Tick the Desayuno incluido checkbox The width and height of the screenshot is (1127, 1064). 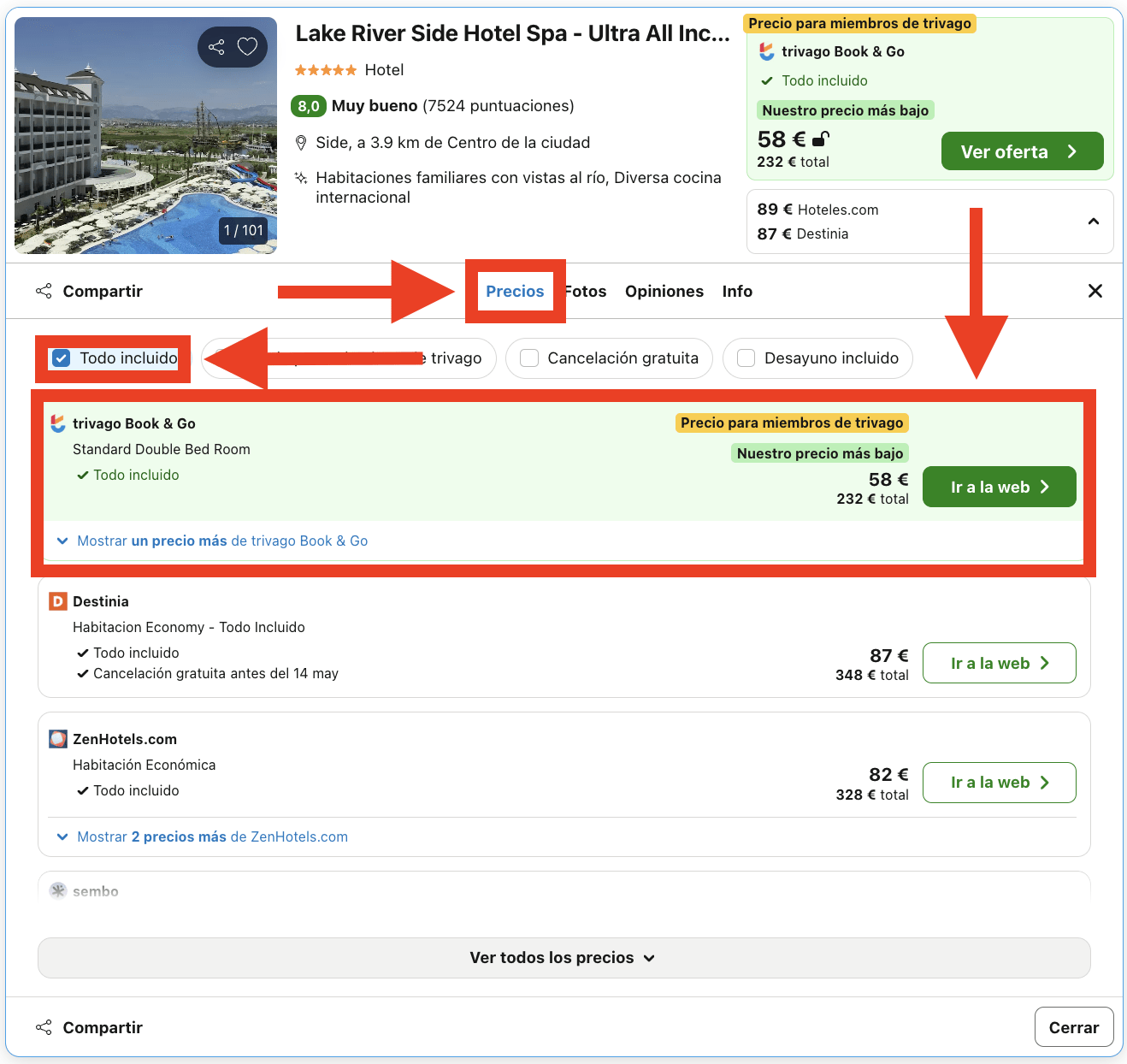746,358
